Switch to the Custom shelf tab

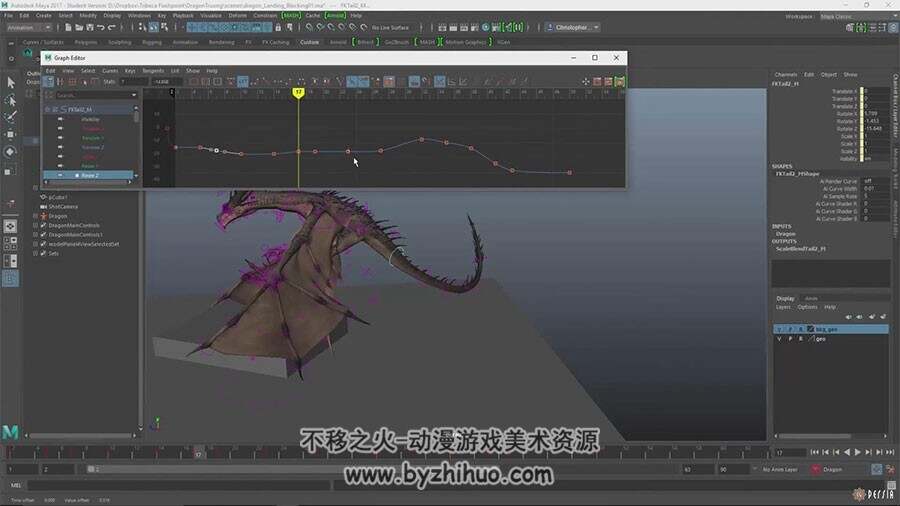pyautogui.click(x=309, y=42)
